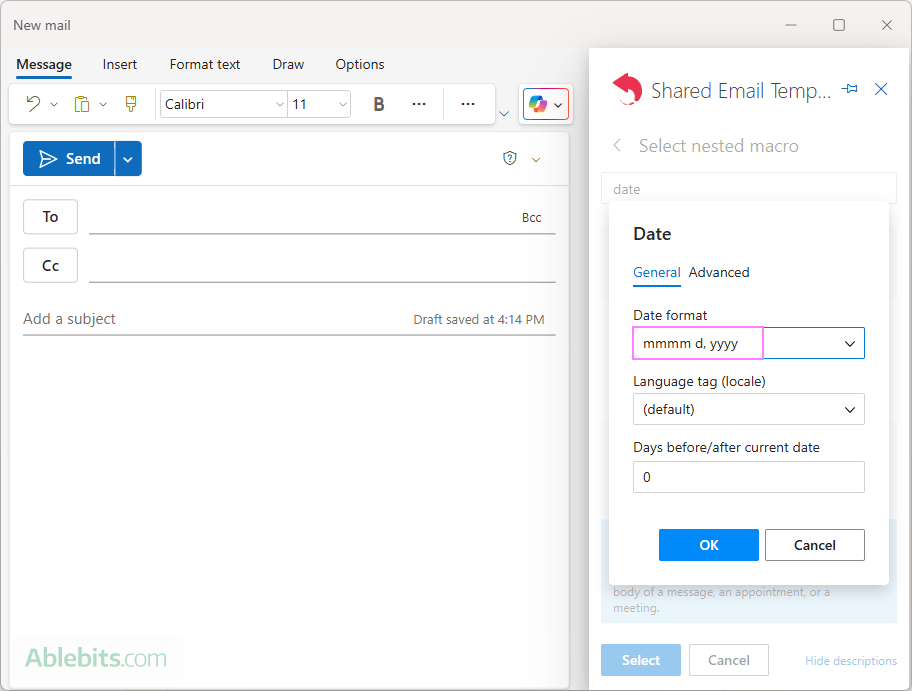
Task: Click the Add a subject field
Action: (x=215, y=319)
